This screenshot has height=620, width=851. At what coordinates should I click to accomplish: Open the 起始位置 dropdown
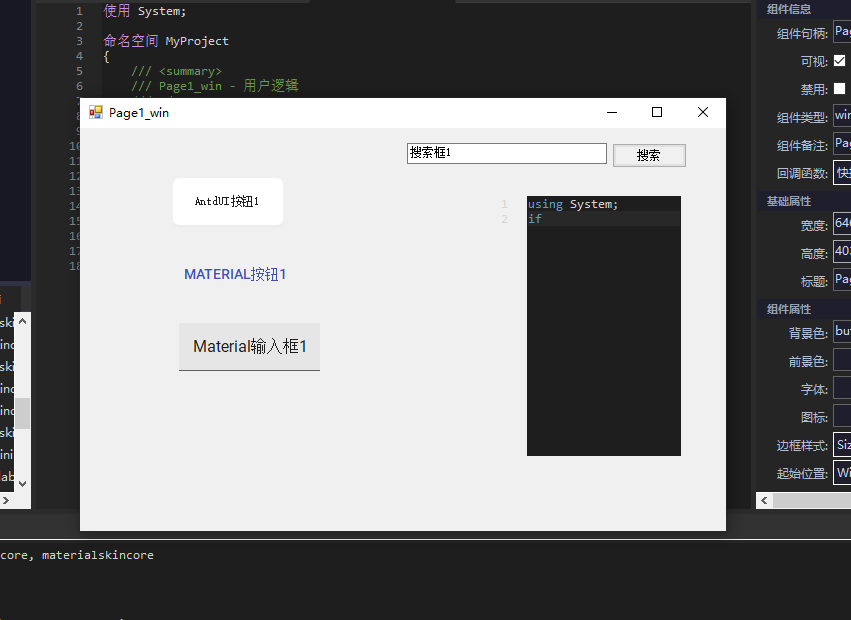[842, 473]
